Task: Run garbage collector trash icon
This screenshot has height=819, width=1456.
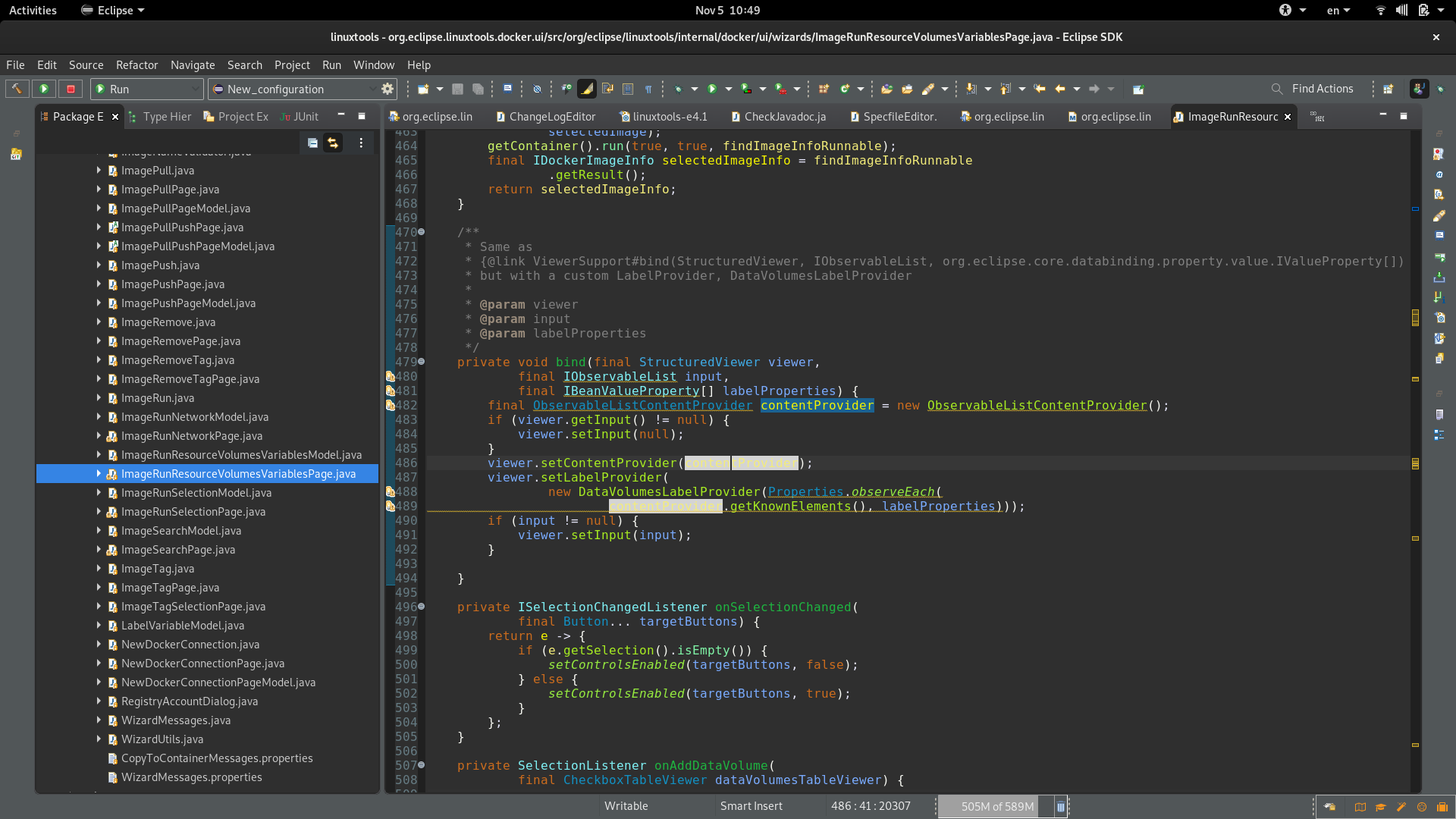Action: click(x=1060, y=806)
